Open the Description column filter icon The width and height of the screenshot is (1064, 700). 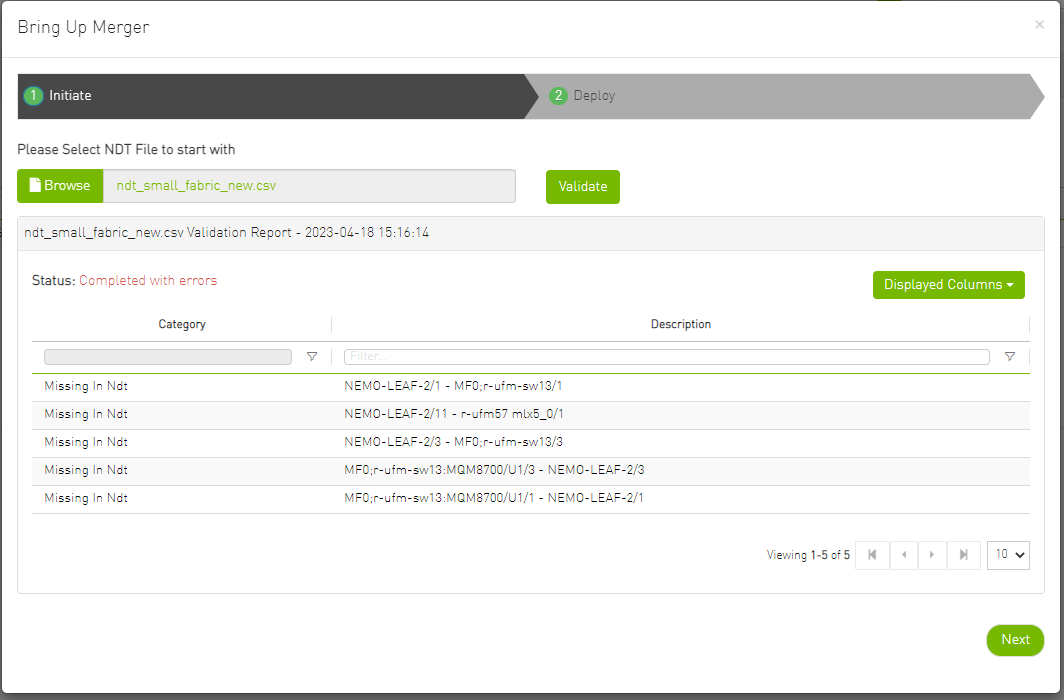point(1010,356)
